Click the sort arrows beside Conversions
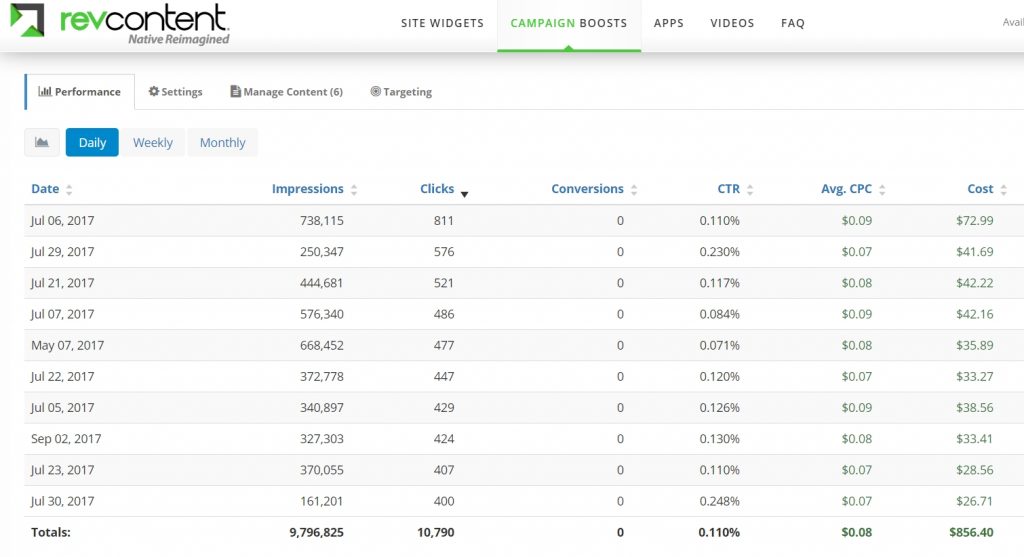 (634, 190)
